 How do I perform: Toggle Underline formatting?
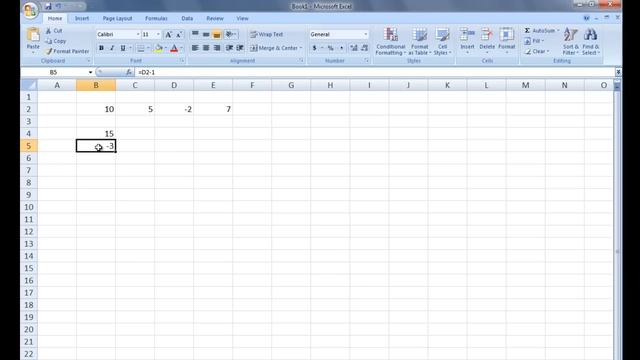click(x=123, y=48)
